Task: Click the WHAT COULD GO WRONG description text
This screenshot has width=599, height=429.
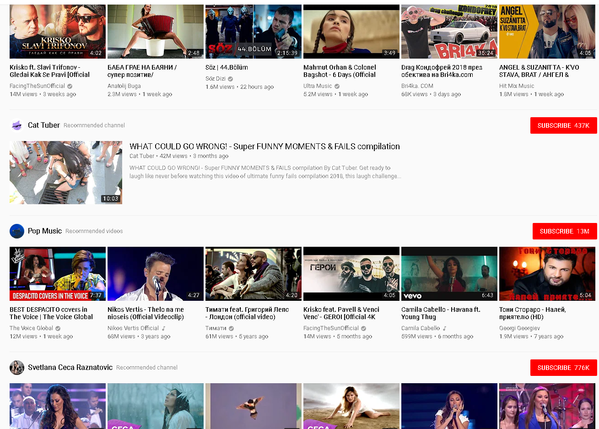Action: [x=265, y=172]
